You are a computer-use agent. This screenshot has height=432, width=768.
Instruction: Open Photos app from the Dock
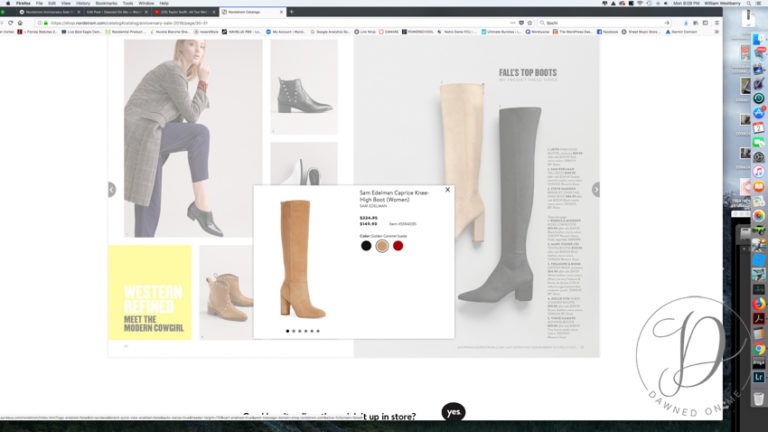coord(759,216)
